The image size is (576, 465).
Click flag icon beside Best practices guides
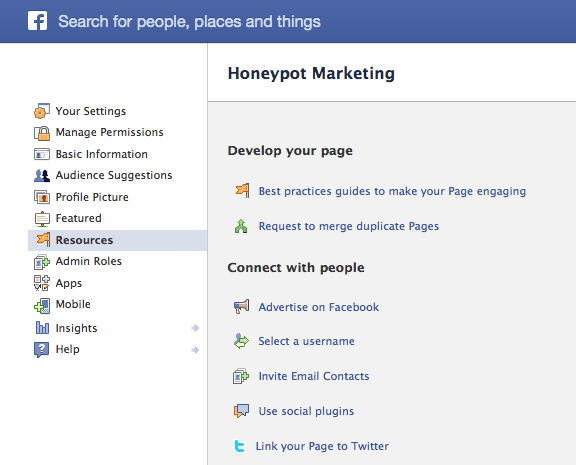[242, 190]
